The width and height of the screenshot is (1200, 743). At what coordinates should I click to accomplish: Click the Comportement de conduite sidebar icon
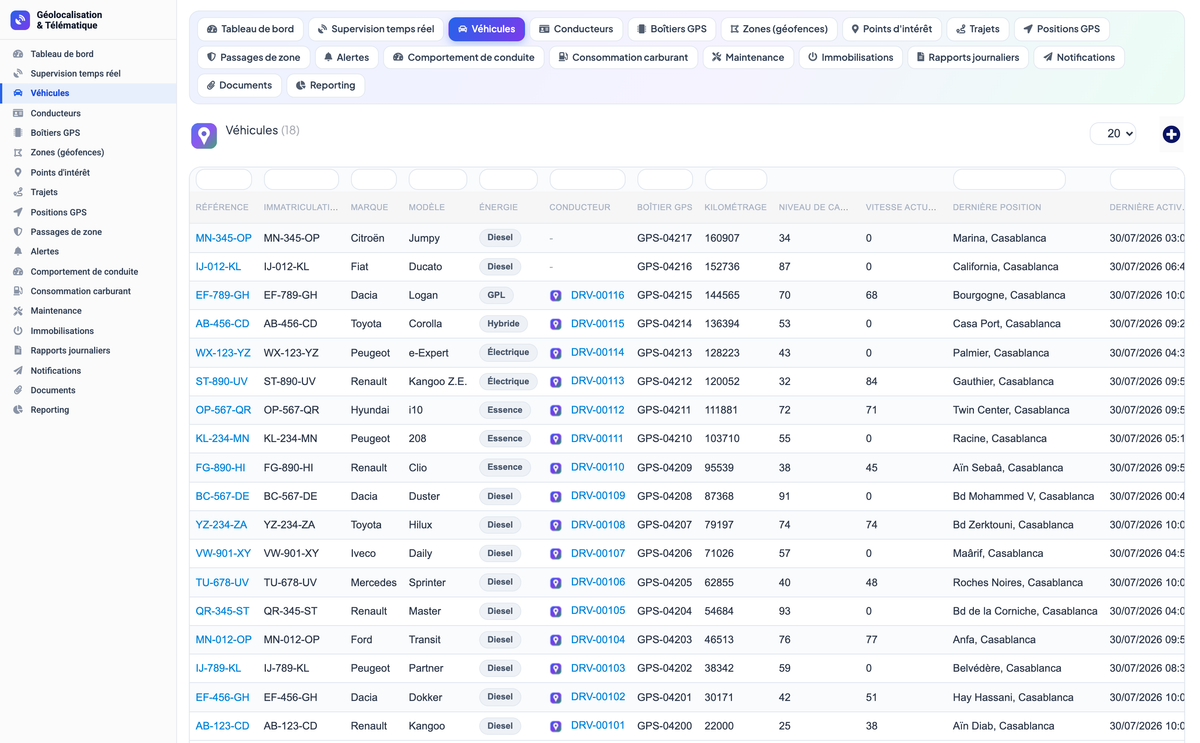point(18,272)
